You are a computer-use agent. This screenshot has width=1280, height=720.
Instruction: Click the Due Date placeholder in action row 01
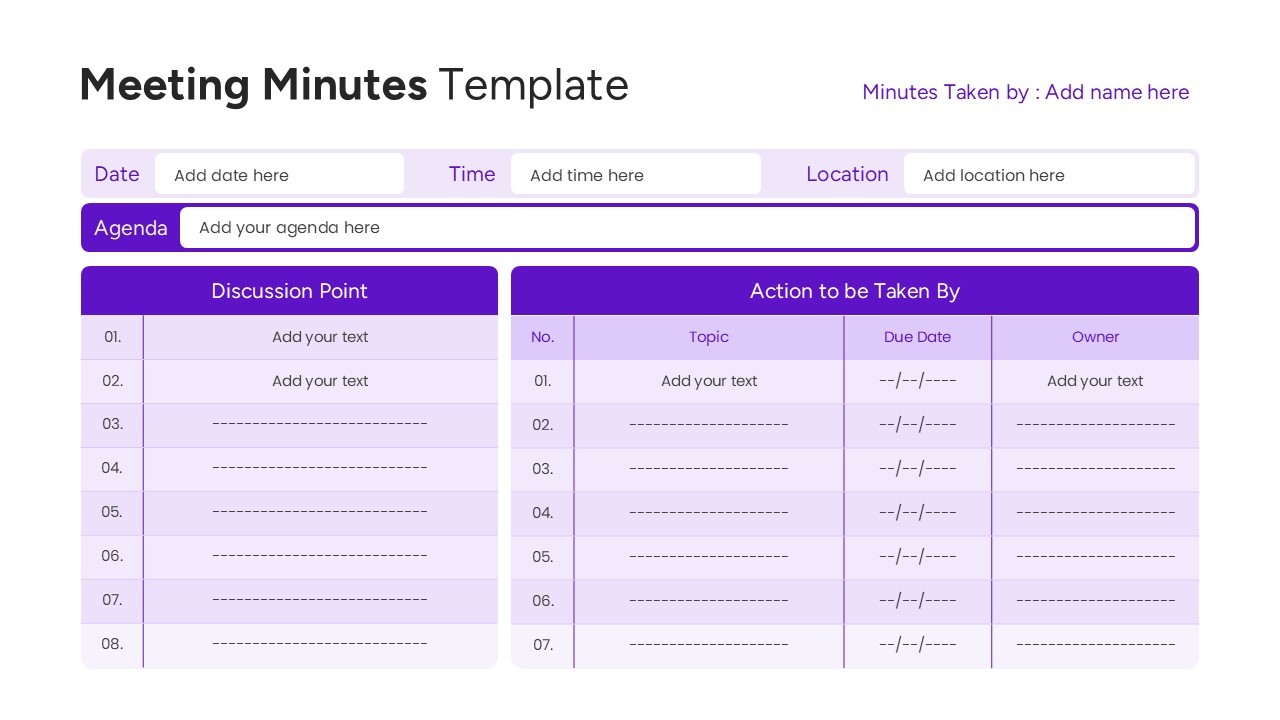pos(917,381)
